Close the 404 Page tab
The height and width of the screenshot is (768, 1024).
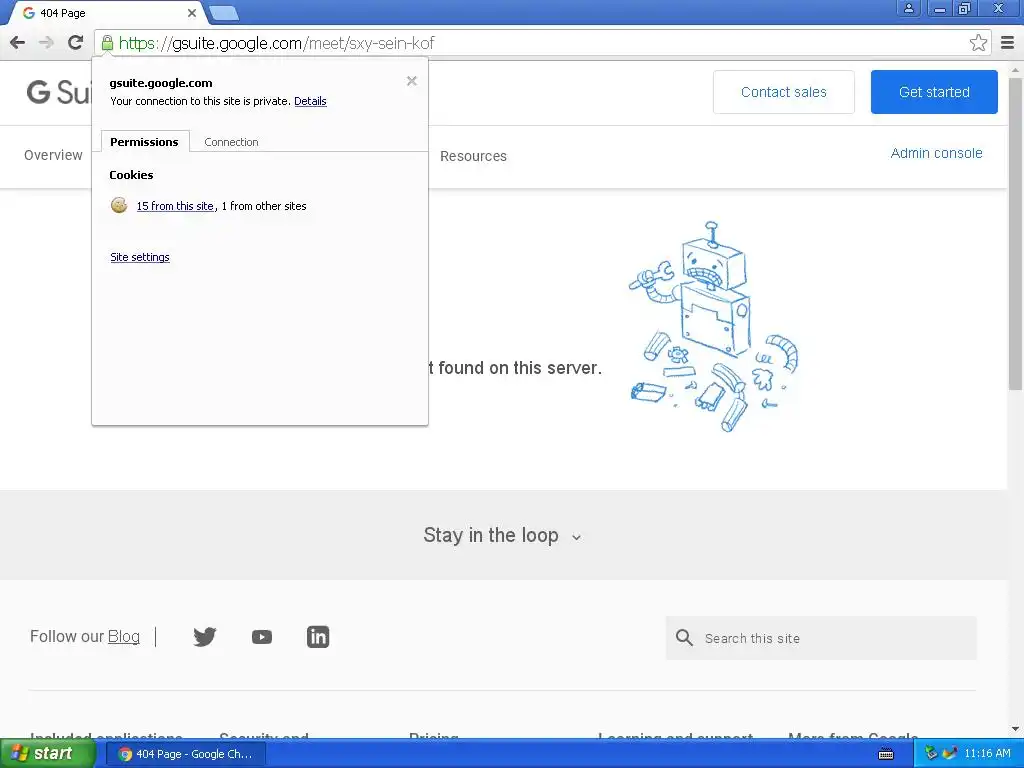point(191,13)
